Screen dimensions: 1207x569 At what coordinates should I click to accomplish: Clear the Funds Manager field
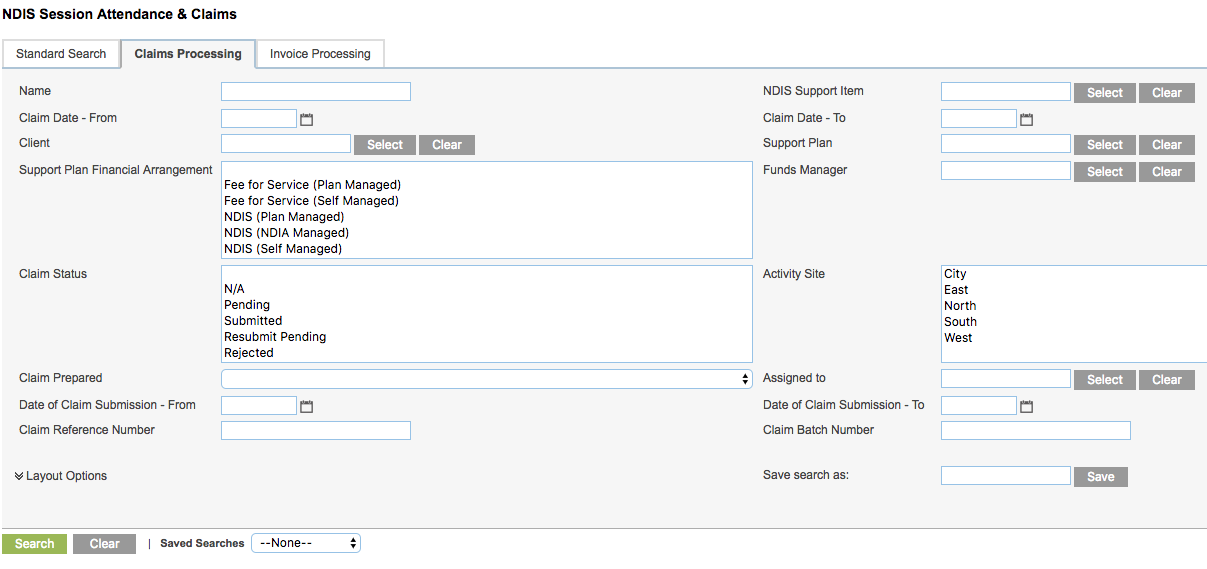(1167, 172)
